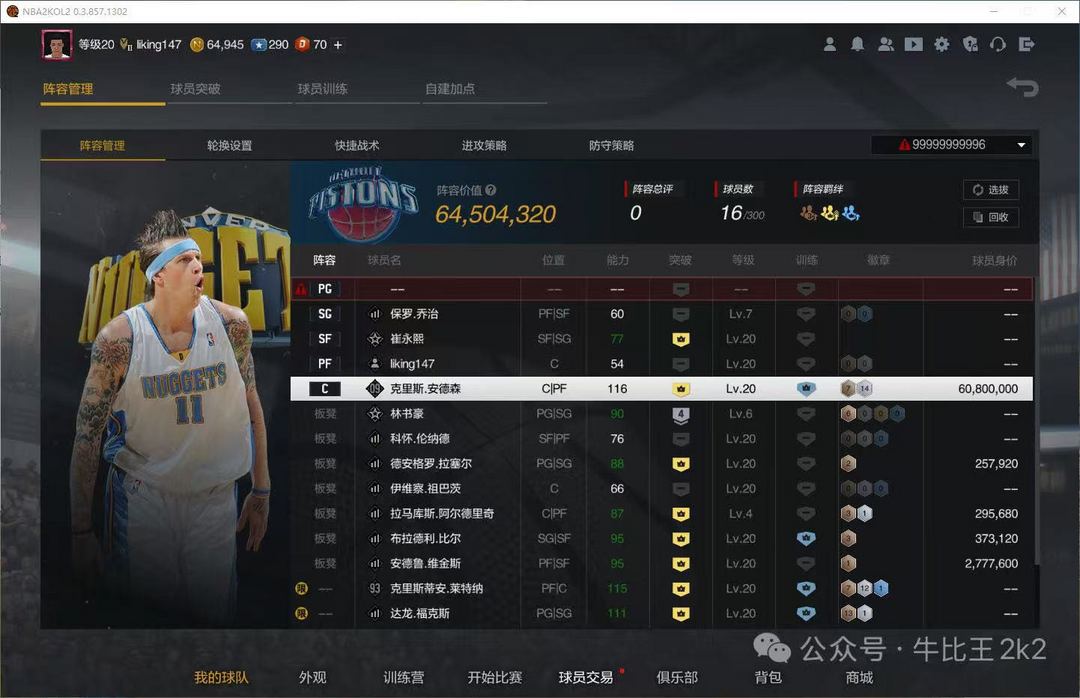This screenshot has height=698, width=1080.
Task: Click the gold N coin icon
Action: [x=197, y=45]
